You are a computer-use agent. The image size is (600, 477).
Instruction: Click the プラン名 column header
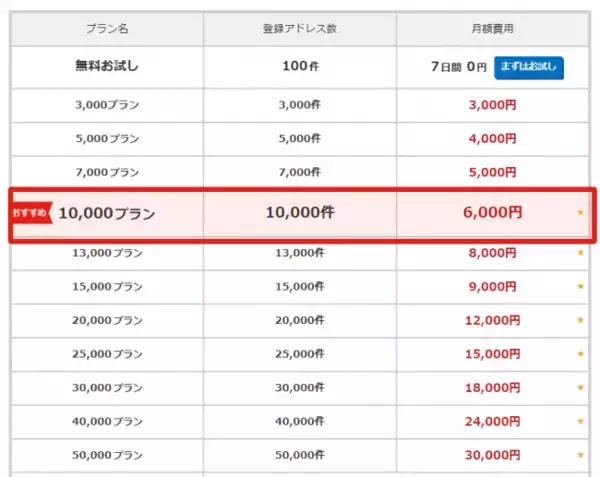(x=107, y=29)
